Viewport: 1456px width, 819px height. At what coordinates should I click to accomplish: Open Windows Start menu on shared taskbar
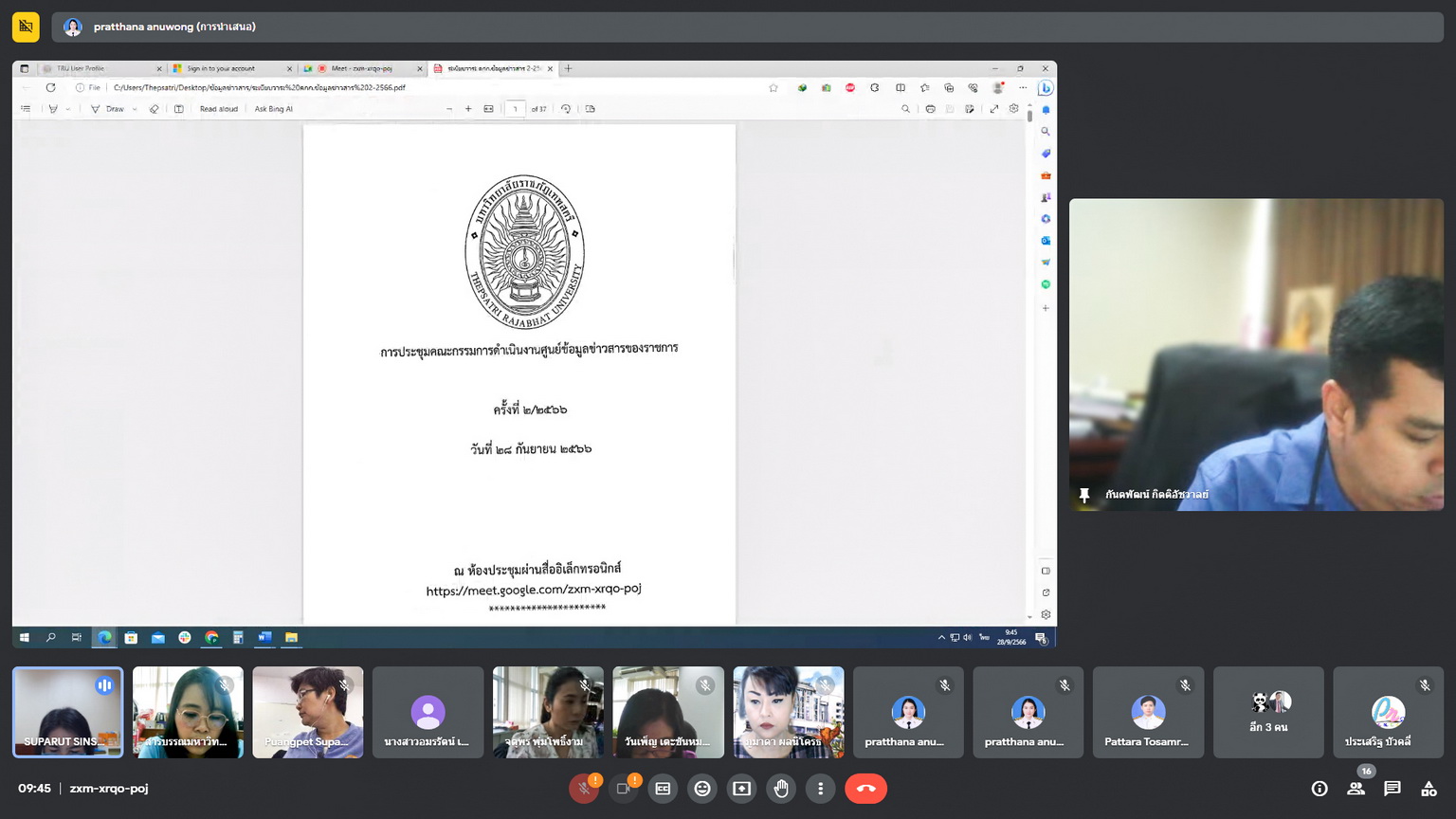coord(25,638)
